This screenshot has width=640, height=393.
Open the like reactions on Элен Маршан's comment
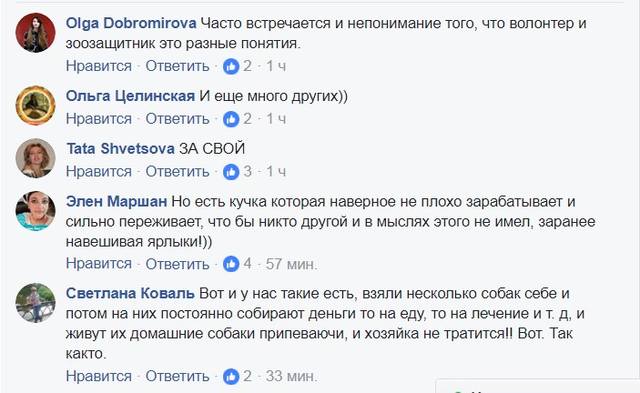point(237,264)
